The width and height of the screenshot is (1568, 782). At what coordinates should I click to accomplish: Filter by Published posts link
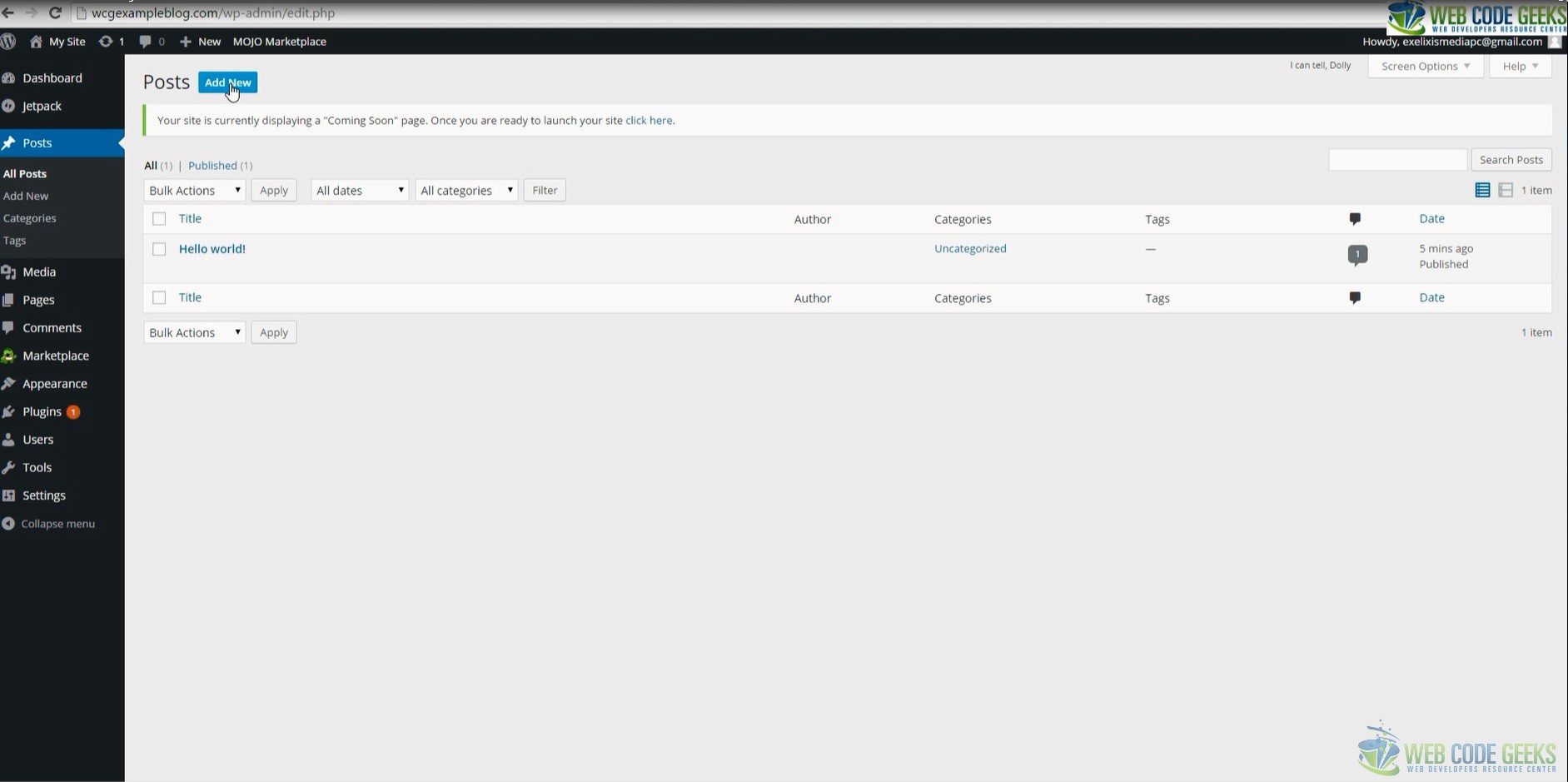[x=212, y=165]
